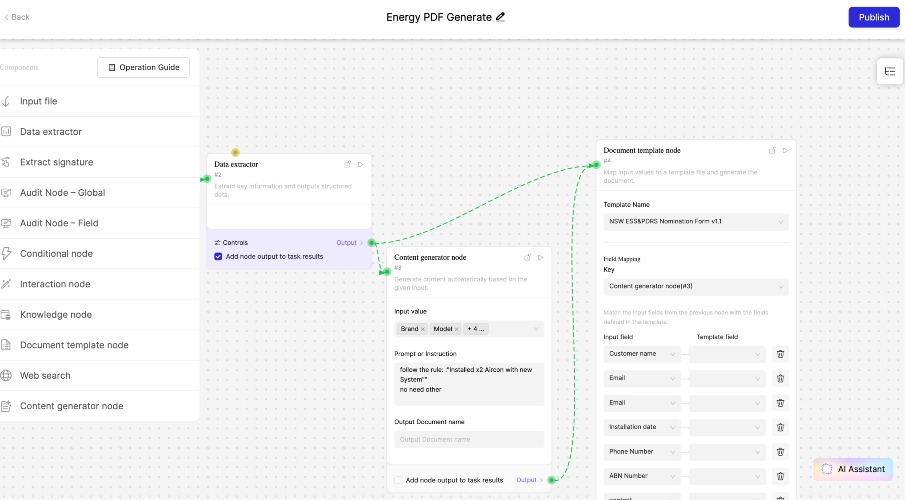Open the Template Name dropdown
The height and width of the screenshot is (500, 905).
pos(696,222)
